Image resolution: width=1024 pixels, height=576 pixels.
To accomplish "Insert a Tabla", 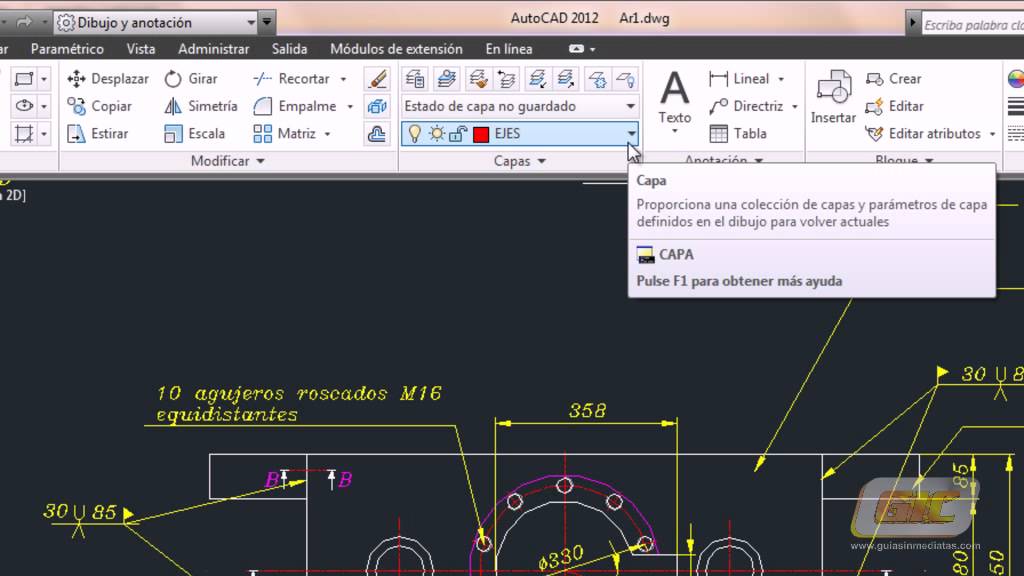I will pyautogui.click(x=738, y=134).
